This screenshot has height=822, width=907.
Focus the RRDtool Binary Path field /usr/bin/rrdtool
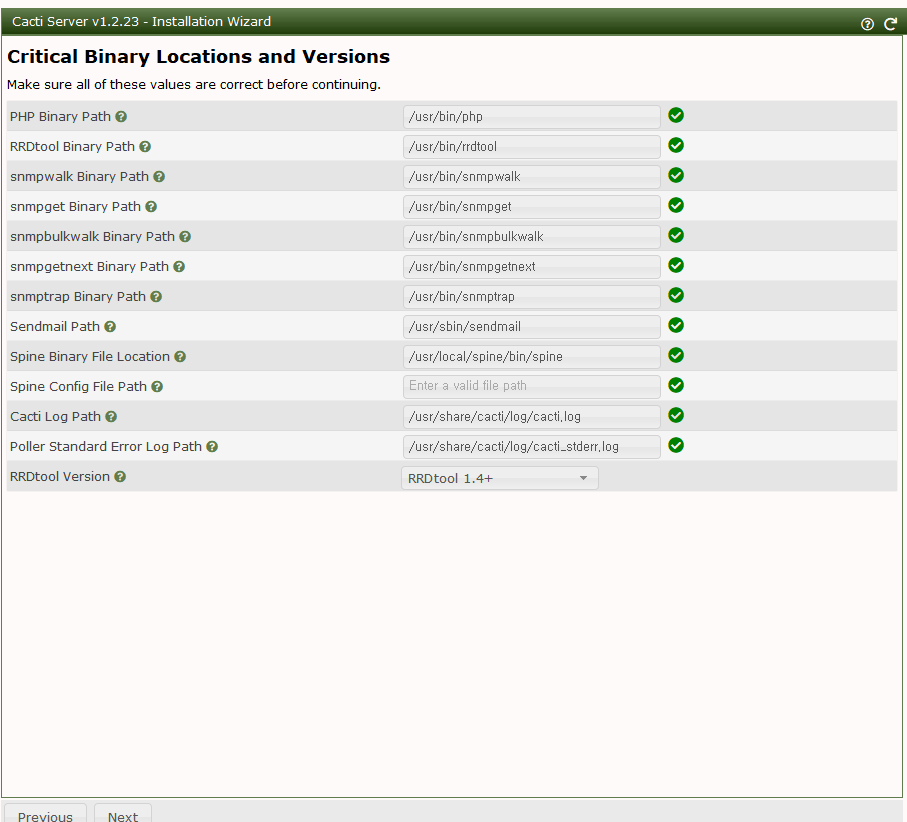532,147
